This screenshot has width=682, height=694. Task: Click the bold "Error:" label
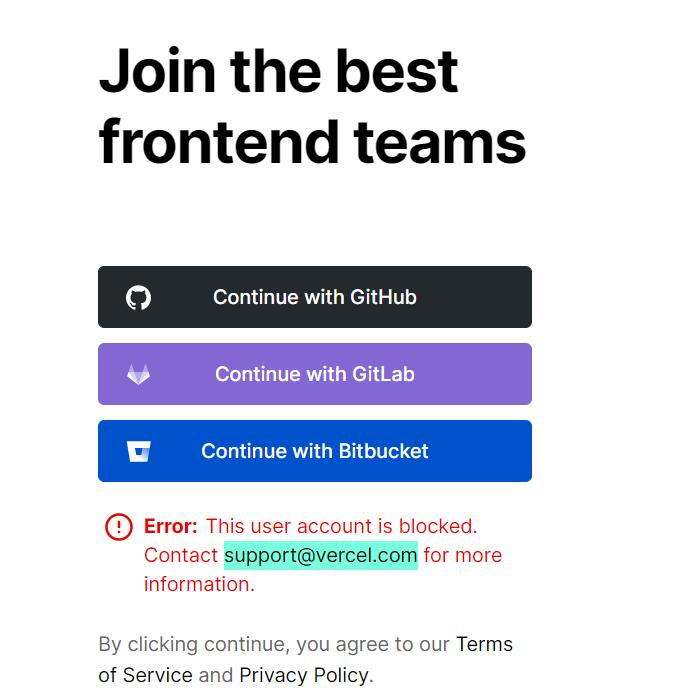[171, 526]
